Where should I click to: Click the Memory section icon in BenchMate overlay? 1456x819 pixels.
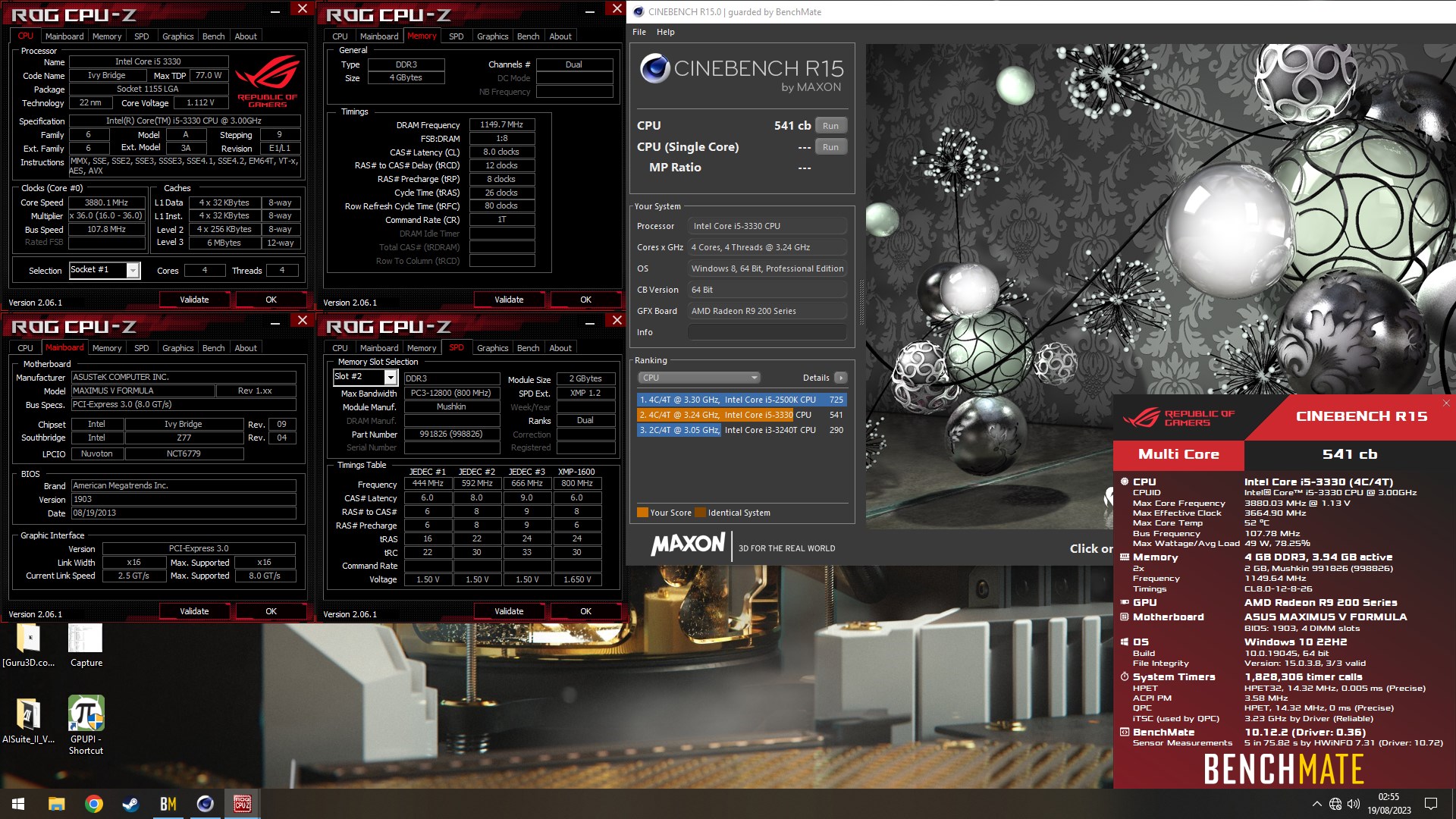(x=1125, y=557)
